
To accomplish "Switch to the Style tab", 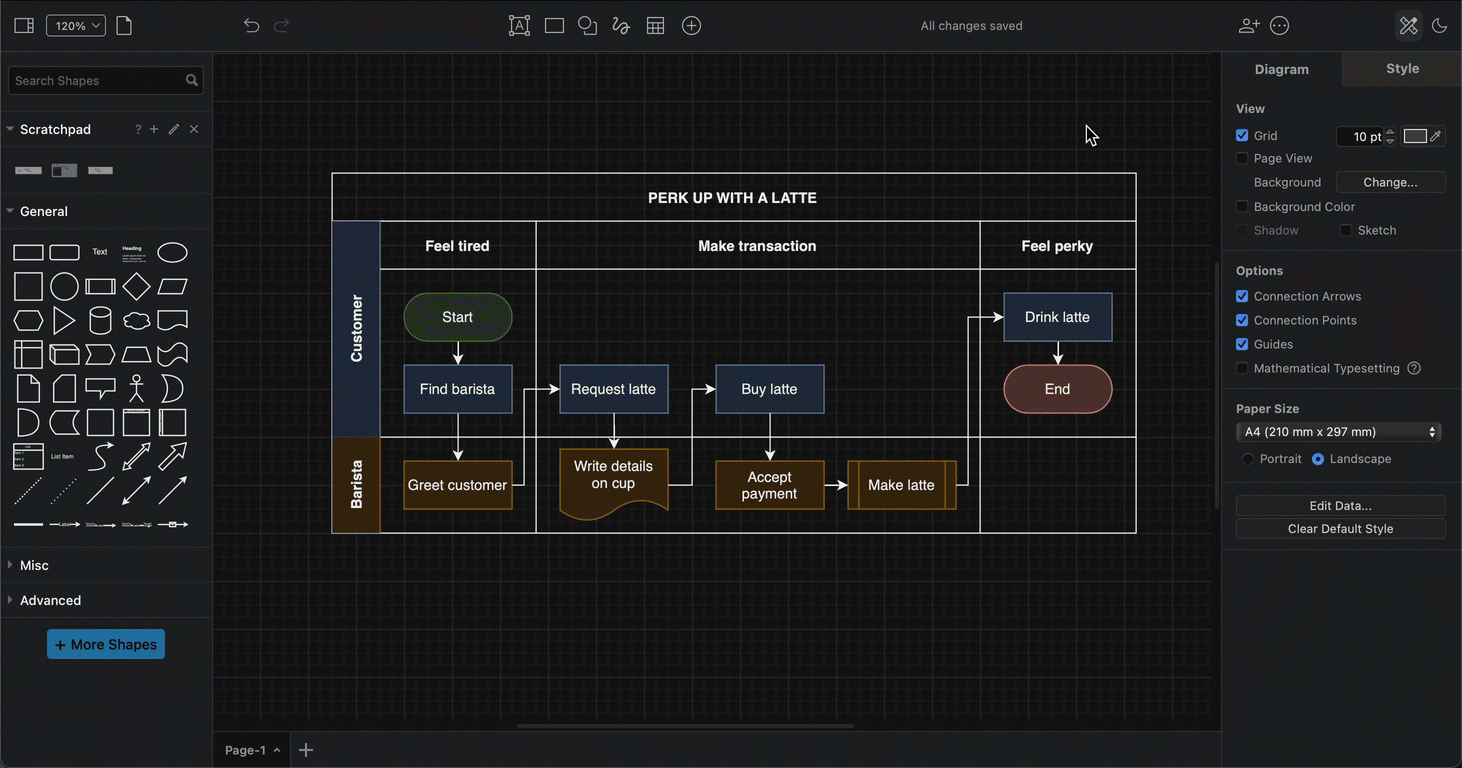I will coord(1402,69).
